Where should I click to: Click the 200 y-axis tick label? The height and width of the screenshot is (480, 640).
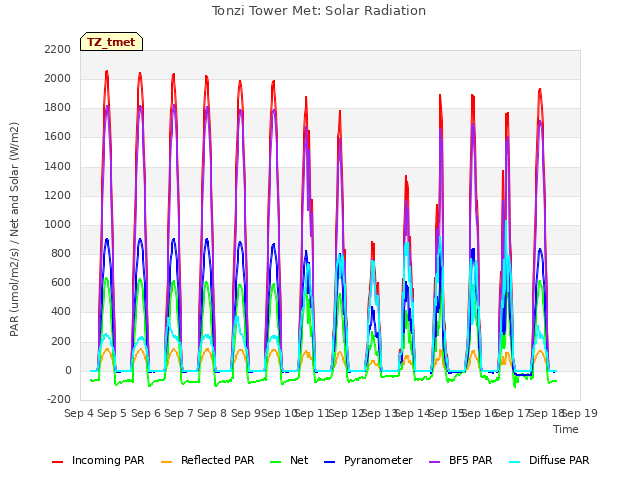point(61,341)
